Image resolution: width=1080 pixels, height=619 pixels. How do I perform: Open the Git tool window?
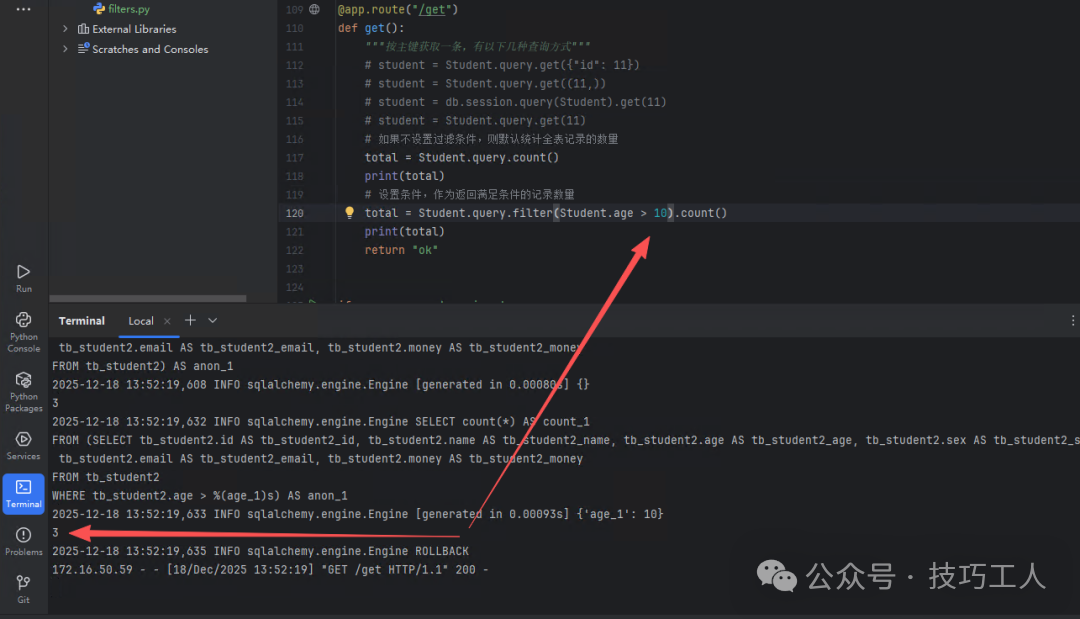click(23, 589)
